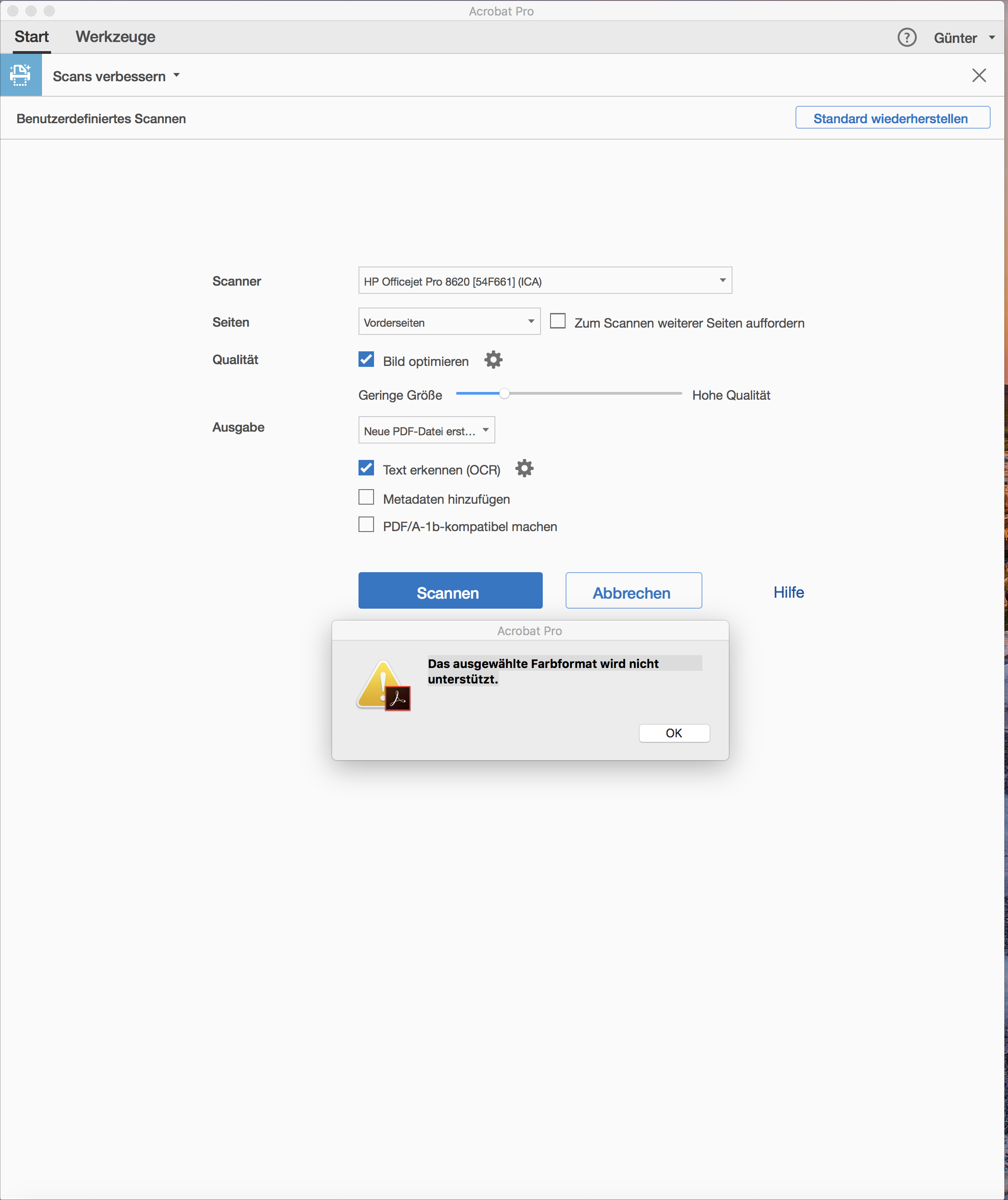Click the Benutzerdefiniertes Scannen heading
This screenshot has height=1200, width=1008.
pos(101,119)
